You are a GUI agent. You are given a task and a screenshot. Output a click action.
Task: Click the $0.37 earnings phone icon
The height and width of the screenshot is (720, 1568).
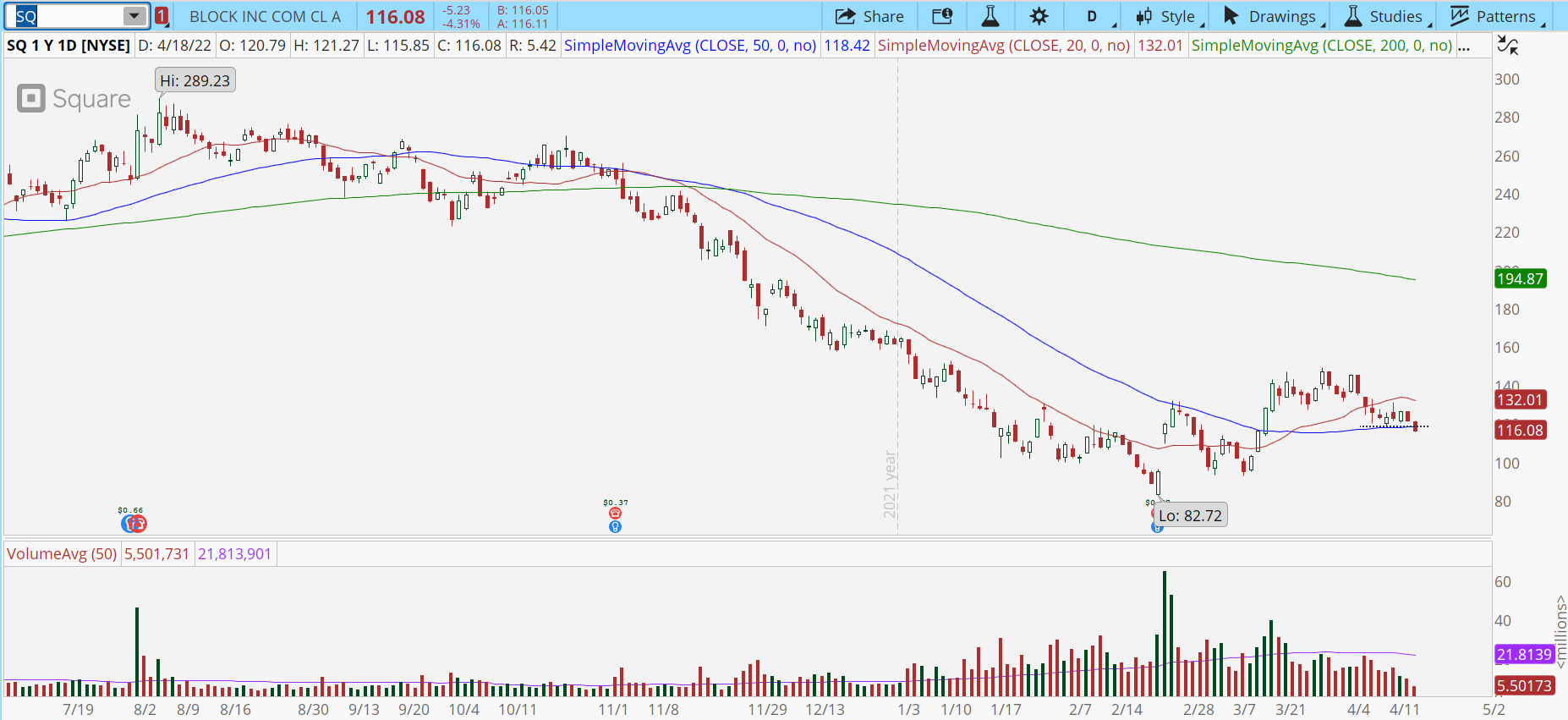[615, 514]
